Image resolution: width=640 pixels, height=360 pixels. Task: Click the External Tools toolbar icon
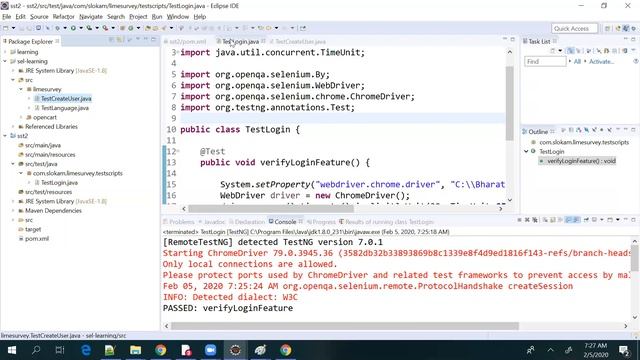click(x=105, y=28)
